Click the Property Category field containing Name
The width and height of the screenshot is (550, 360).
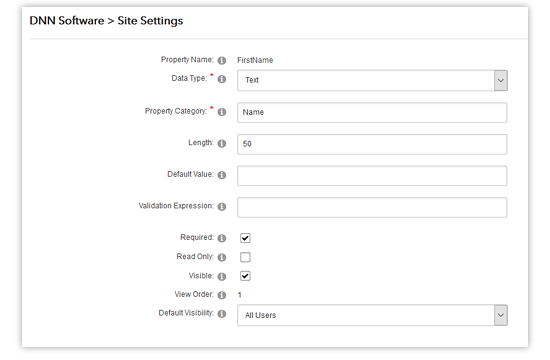pyautogui.click(x=372, y=113)
